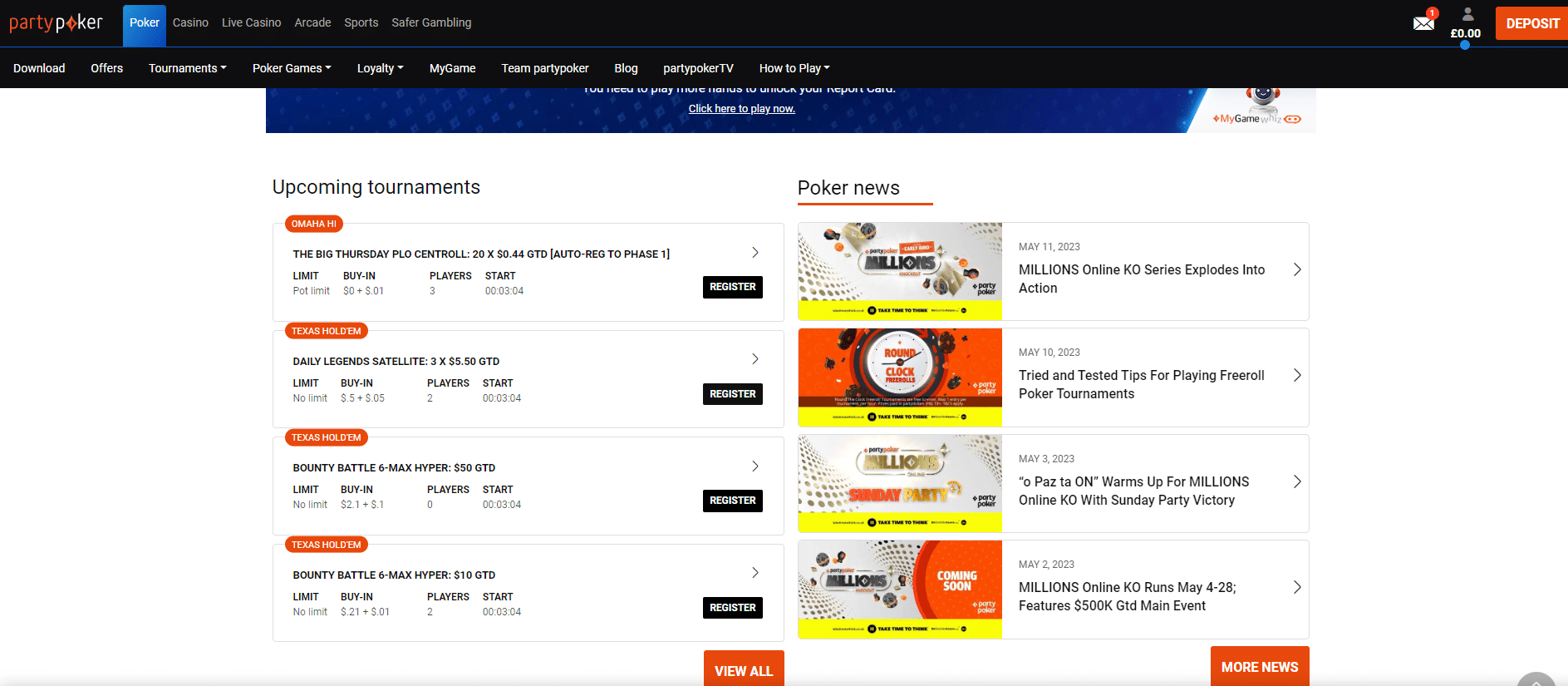The image size is (1568, 686).
Task: Expand the Poker Games dropdown menu
Action: [292, 68]
